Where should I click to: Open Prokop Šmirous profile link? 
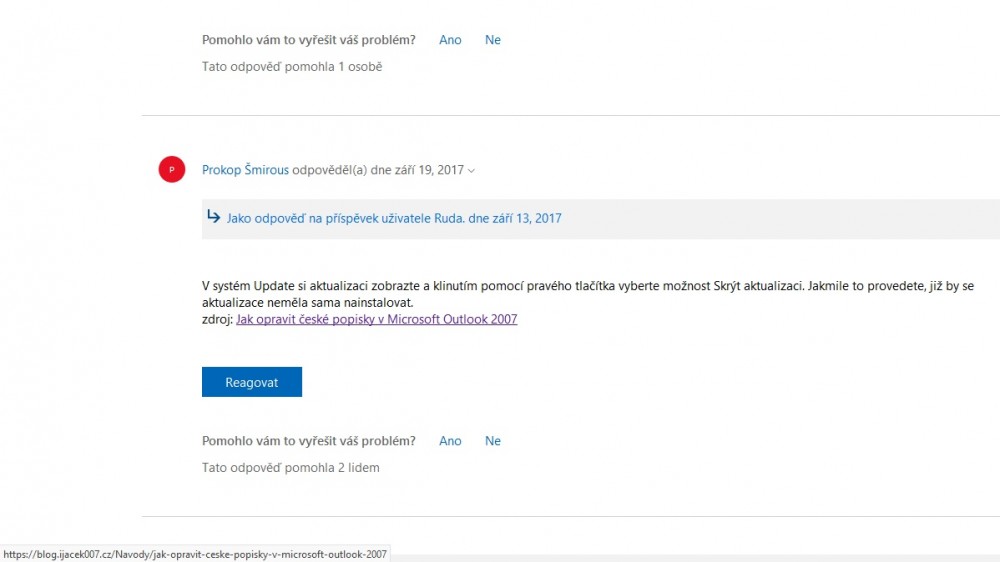point(245,170)
